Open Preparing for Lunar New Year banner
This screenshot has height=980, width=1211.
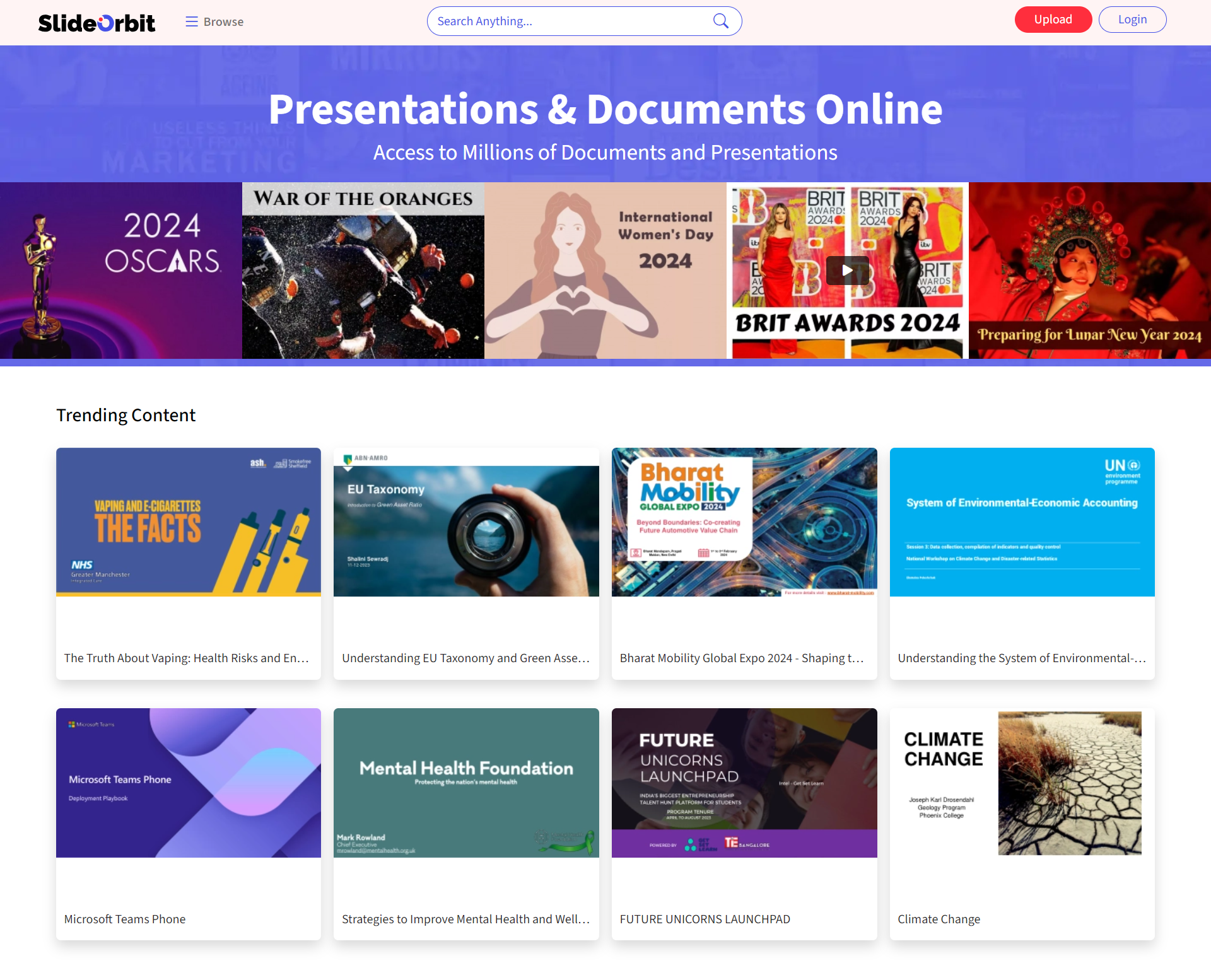(x=1089, y=271)
